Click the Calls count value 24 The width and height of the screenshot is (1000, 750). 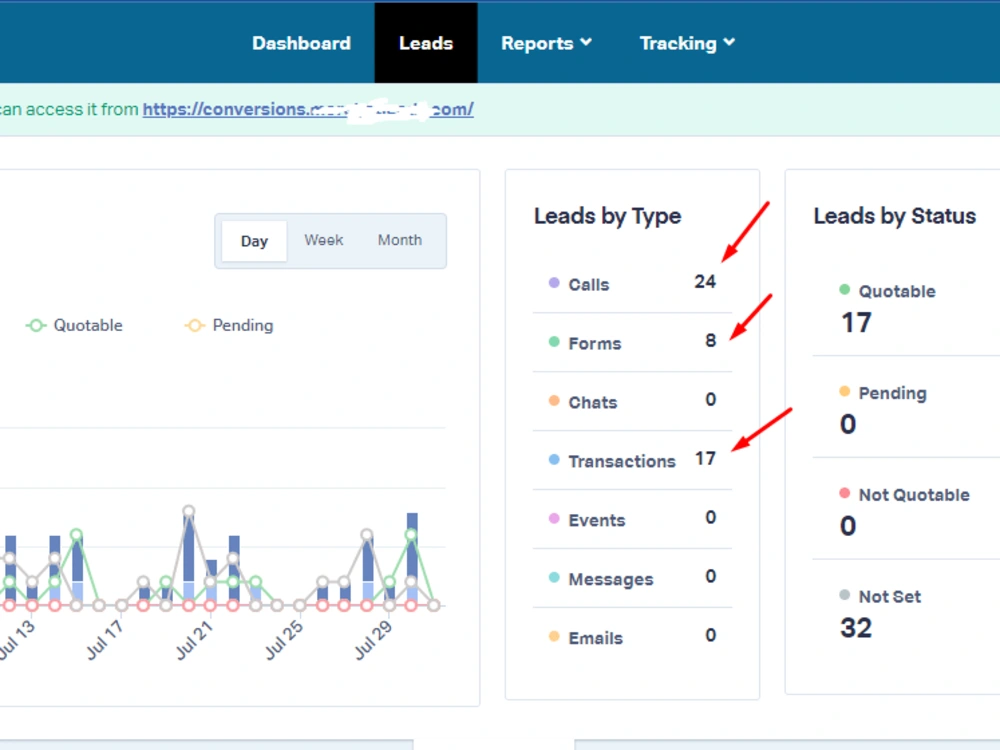coord(705,281)
